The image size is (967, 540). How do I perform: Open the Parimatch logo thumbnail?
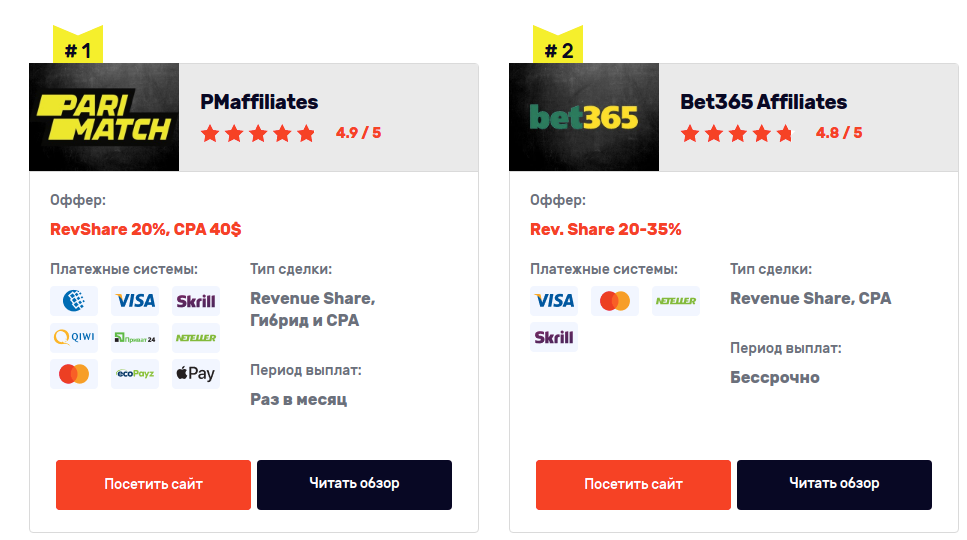tap(104, 117)
